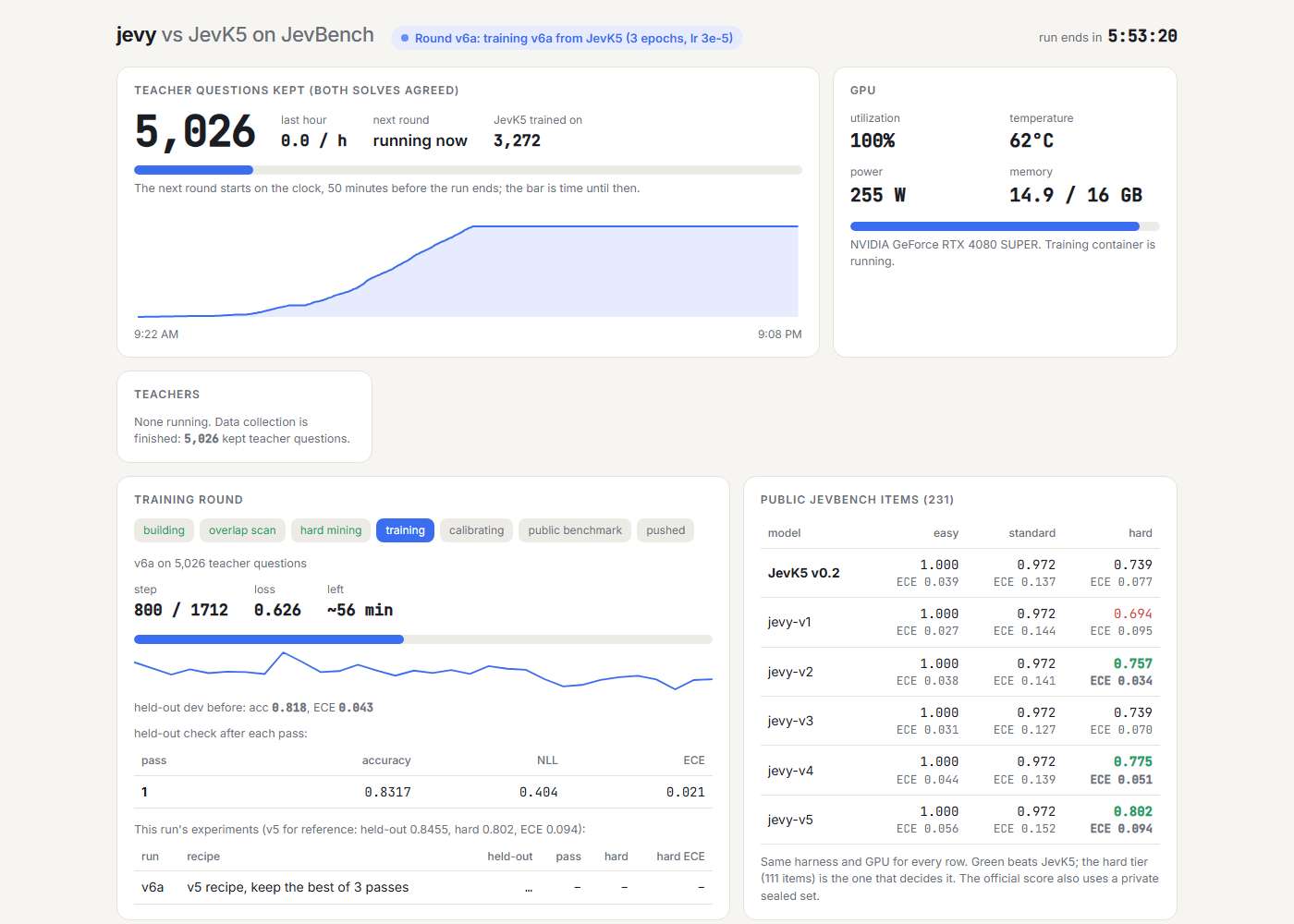Click the GPU memory usage bar
Image resolution: width=1294 pixels, height=924 pixels.
(x=1005, y=226)
